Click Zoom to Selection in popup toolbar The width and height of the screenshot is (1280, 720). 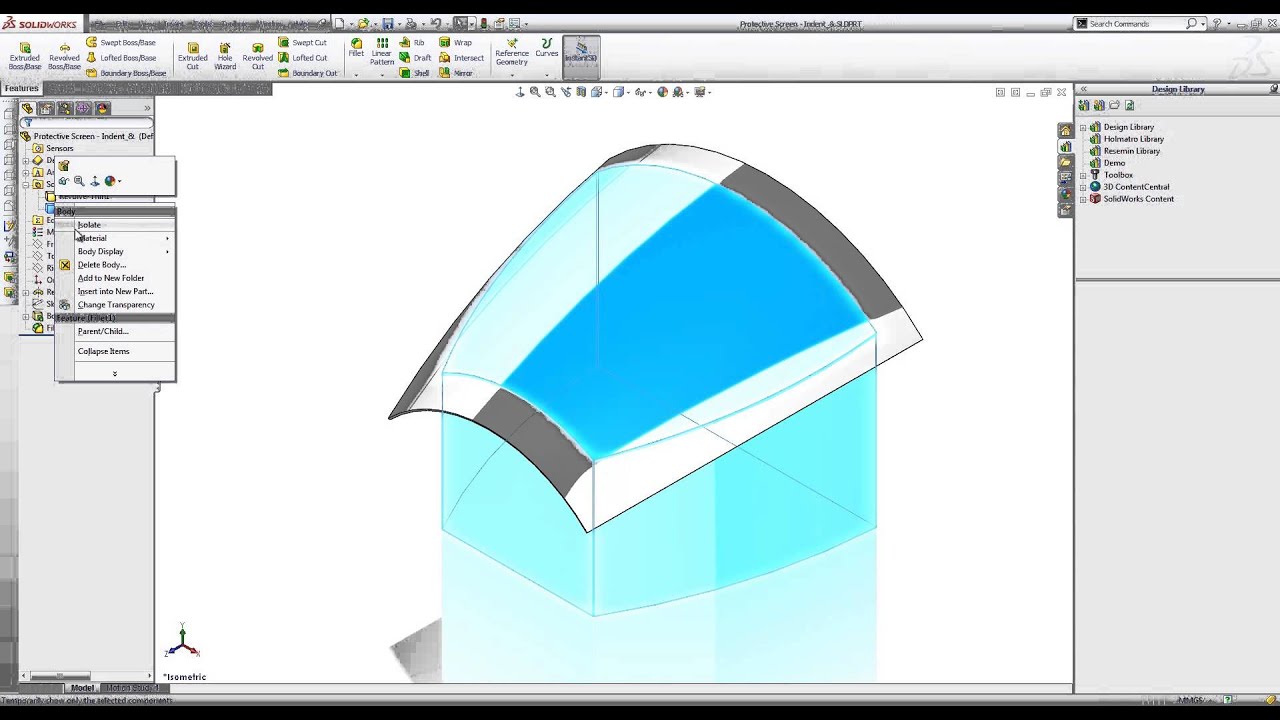(x=79, y=181)
